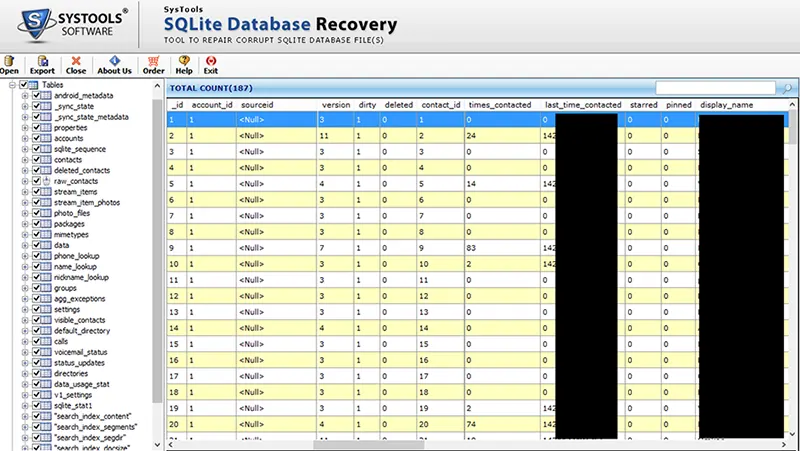The width and height of the screenshot is (800, 451).
Task: Click the Order shopping cart icon
Action: point(154,61)
